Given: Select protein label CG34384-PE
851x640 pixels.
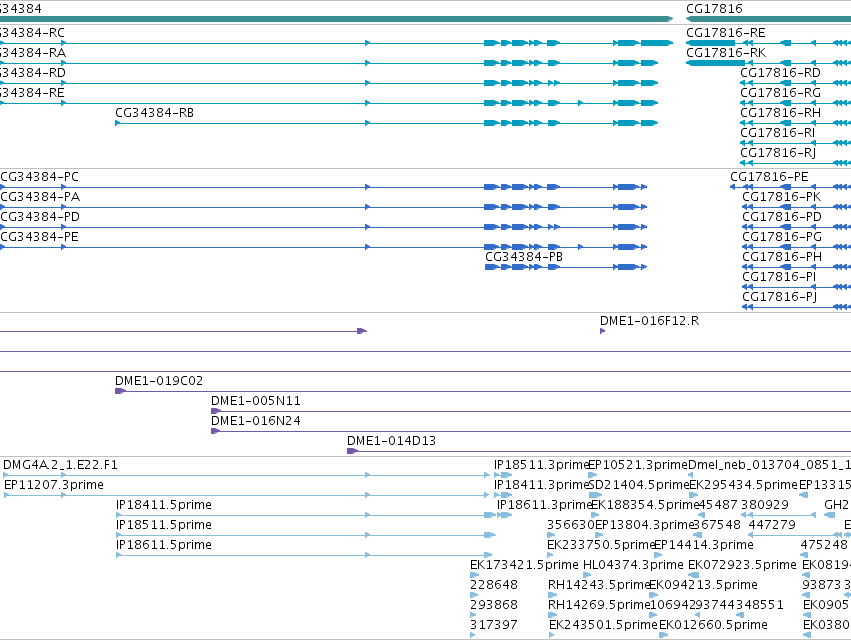Looking at the screenshot, I should tap(39, 237).
